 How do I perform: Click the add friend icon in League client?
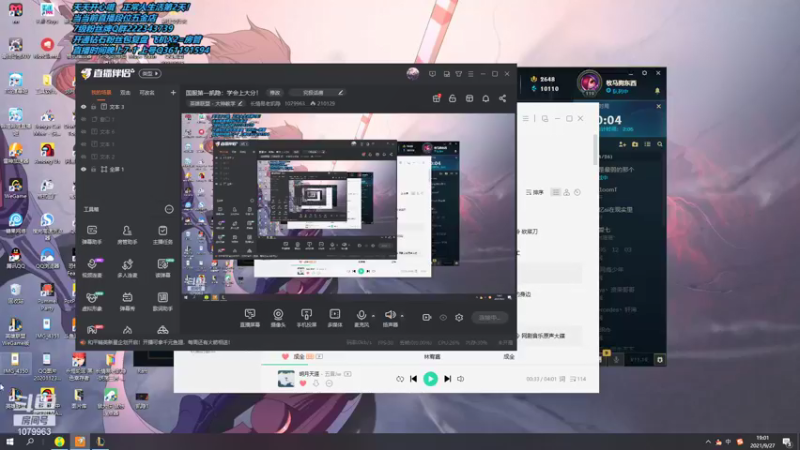coord(622,144)
